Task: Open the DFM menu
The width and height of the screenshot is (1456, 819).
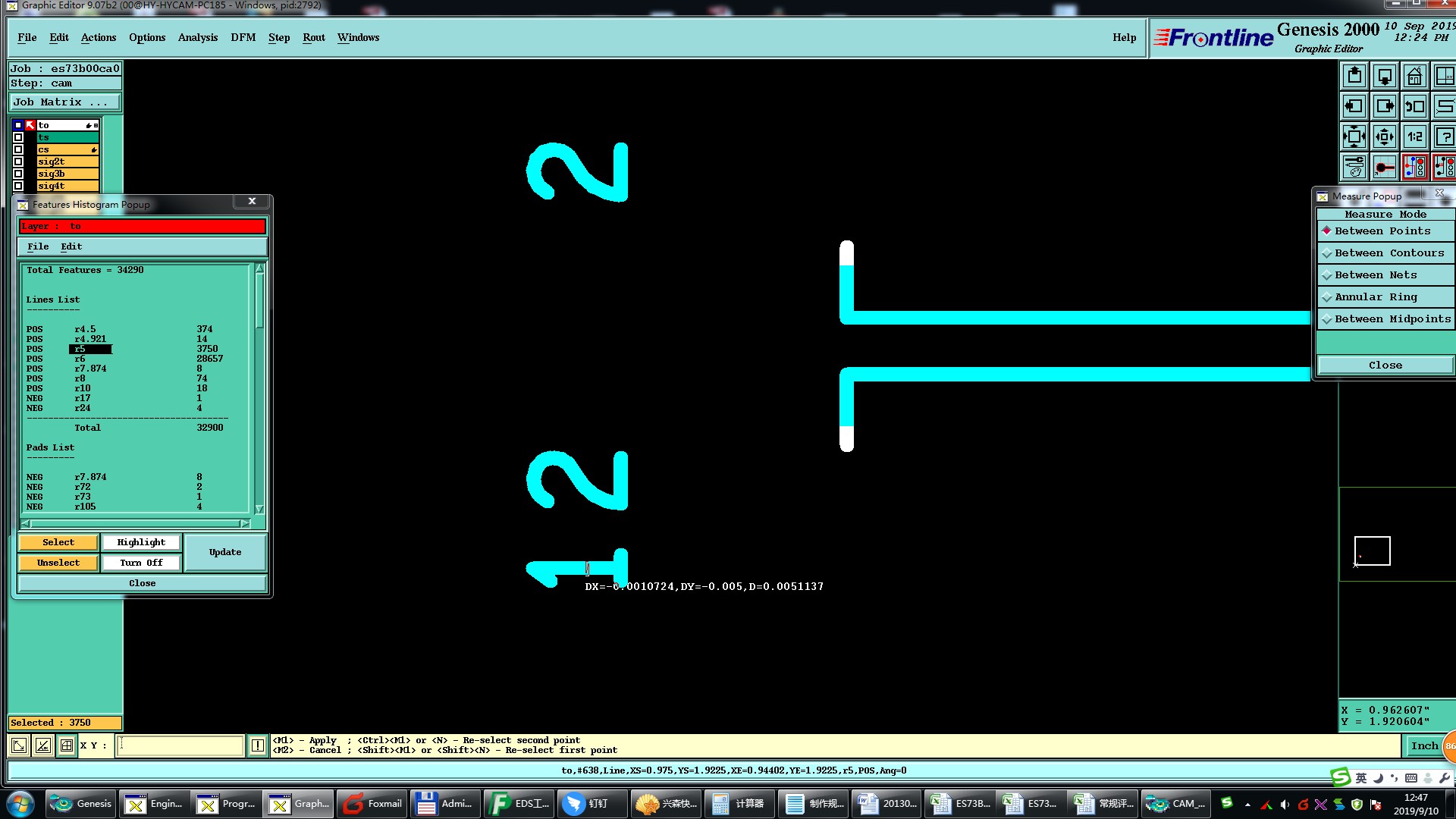Action: [243, 37]
